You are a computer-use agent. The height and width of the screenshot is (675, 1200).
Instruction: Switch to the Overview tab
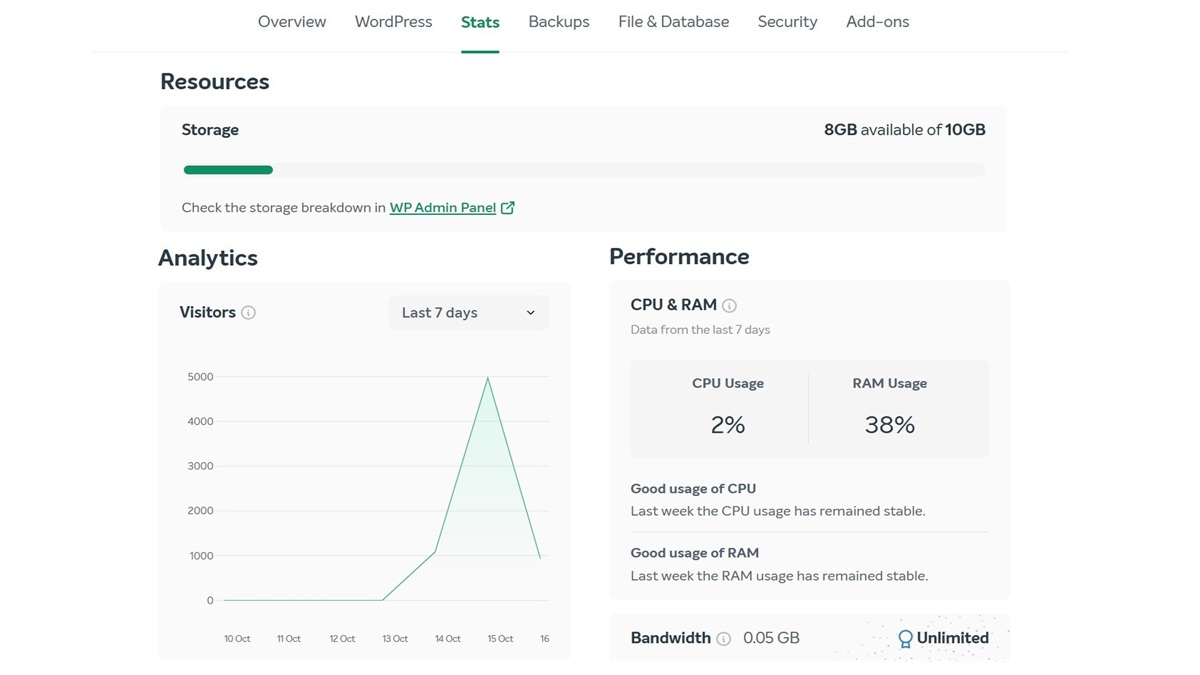click(291, 21)
